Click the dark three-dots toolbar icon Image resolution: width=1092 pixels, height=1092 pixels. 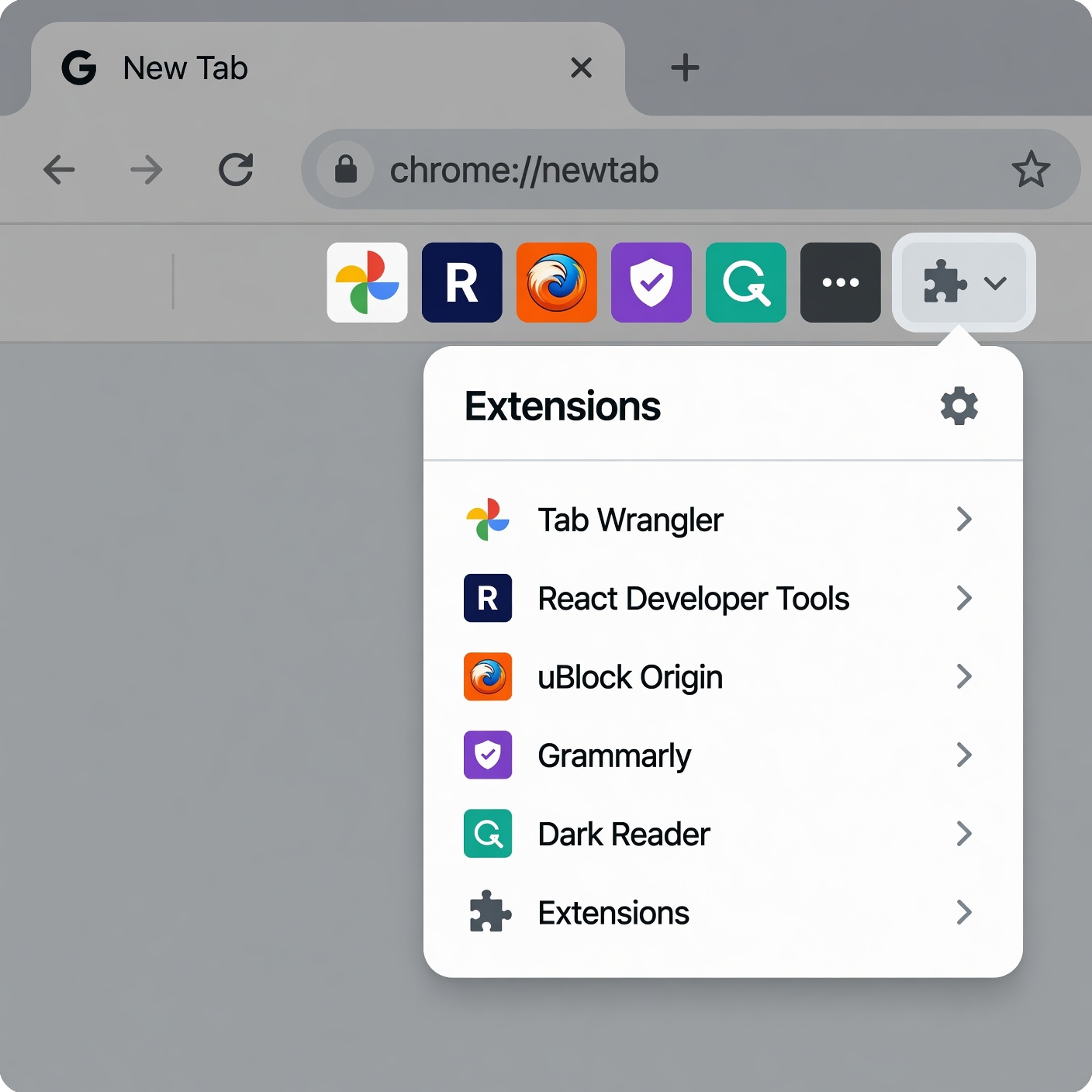[841, 282]
